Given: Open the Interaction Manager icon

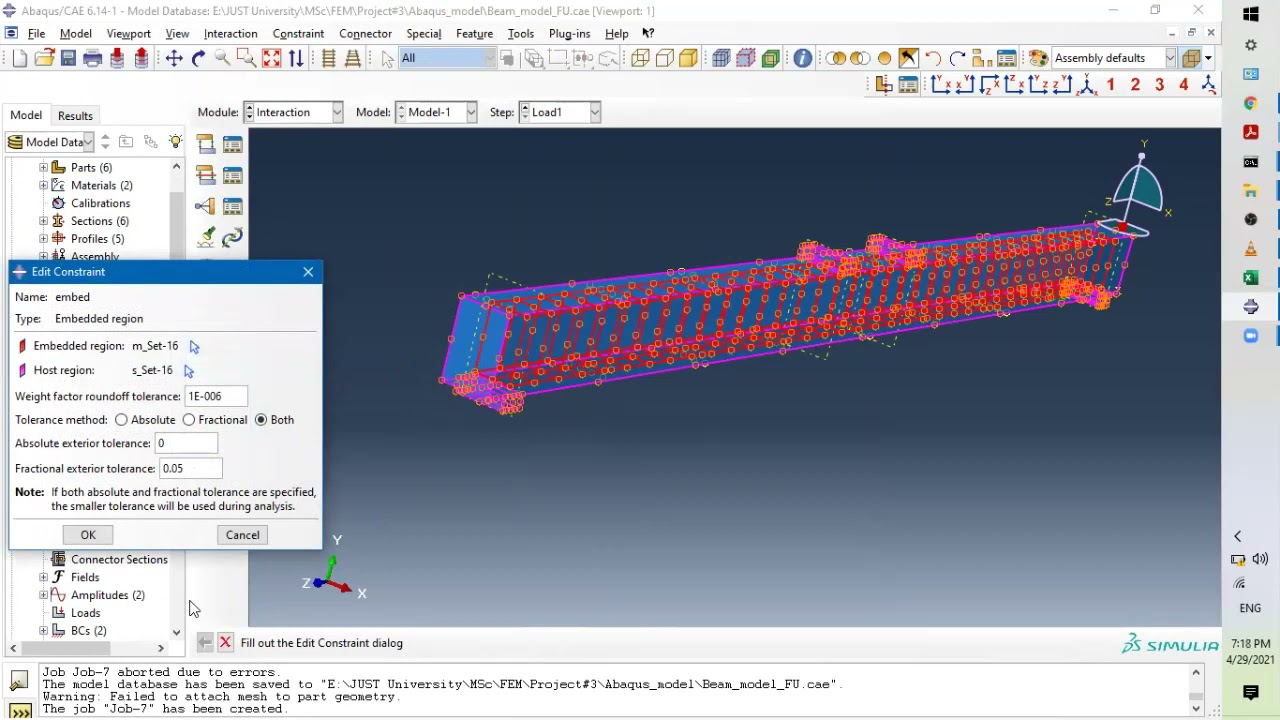Looking at the screenshot, I should pyautogui.click(x=232, y=144).
